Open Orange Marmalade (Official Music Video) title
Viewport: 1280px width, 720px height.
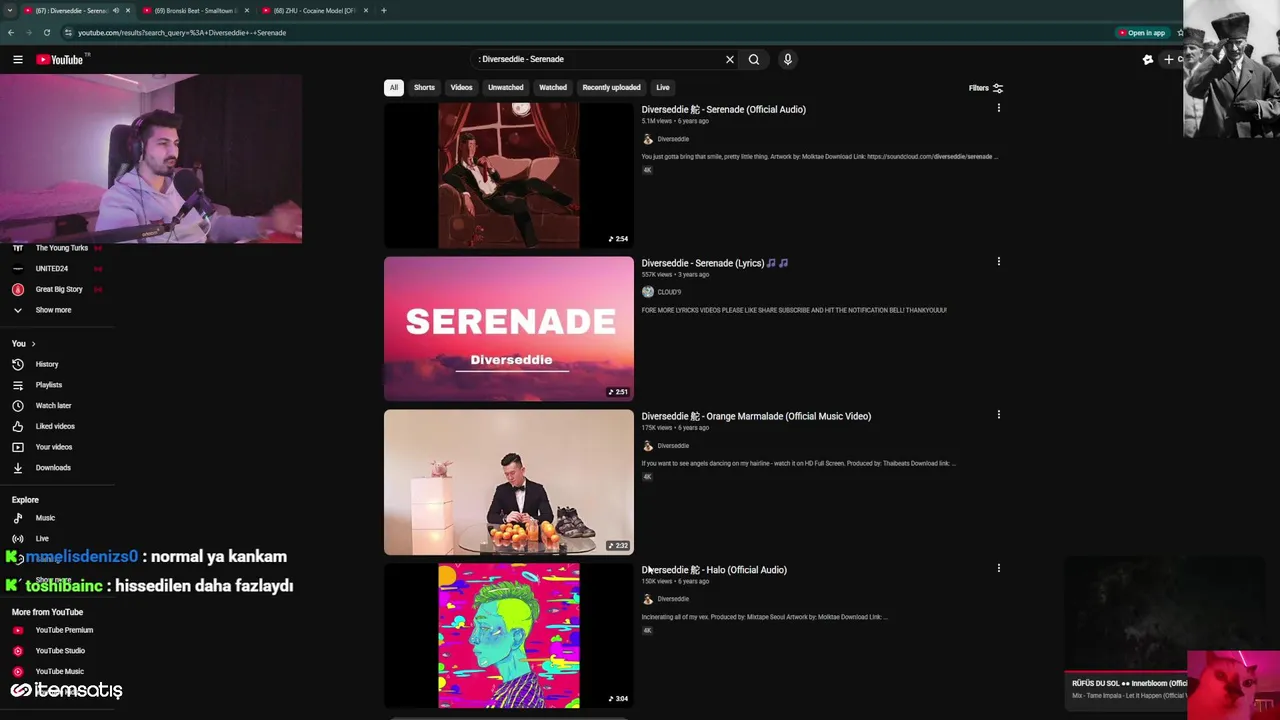pos(756,417)
